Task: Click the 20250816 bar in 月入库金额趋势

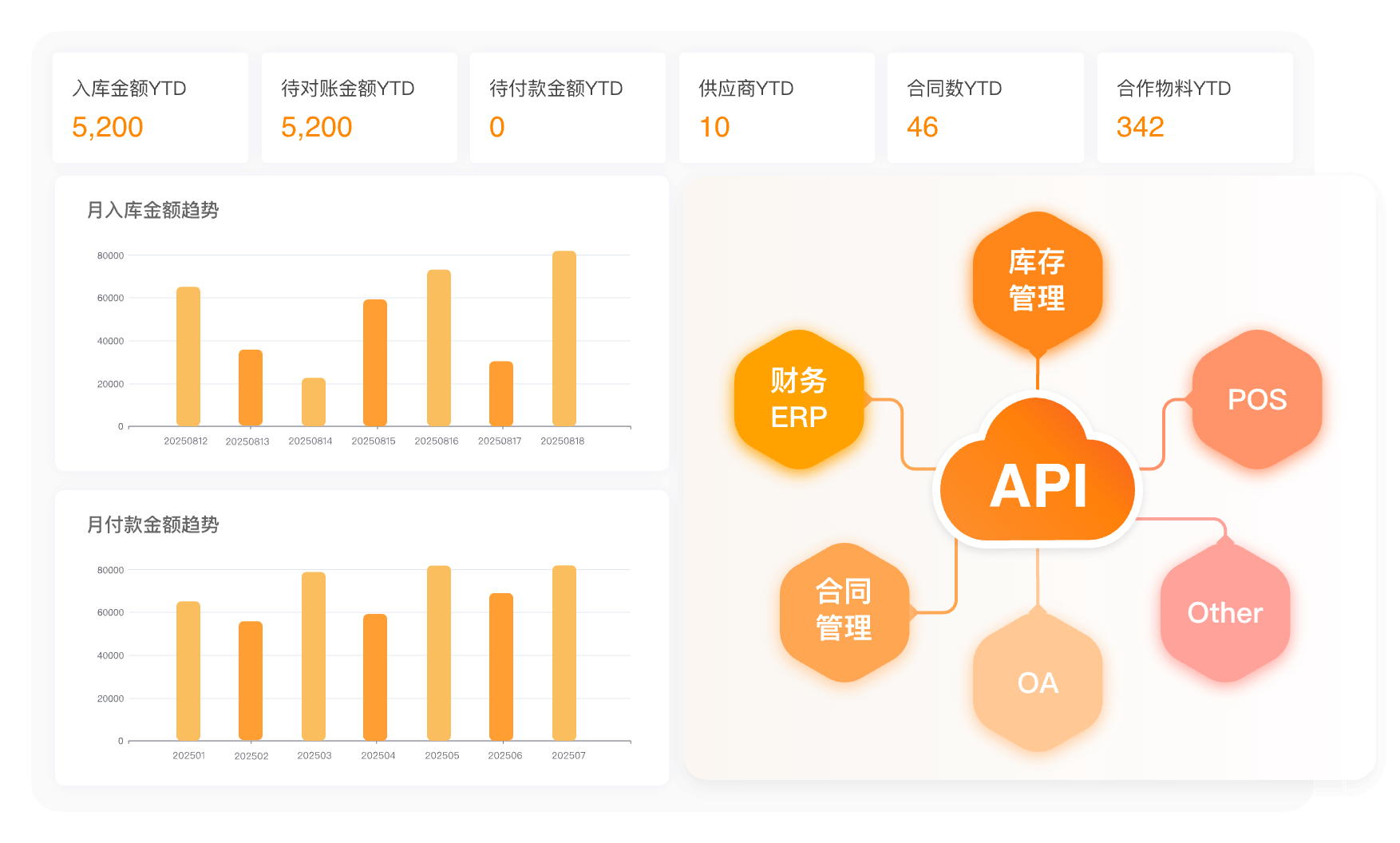Action: pos(438,348)
